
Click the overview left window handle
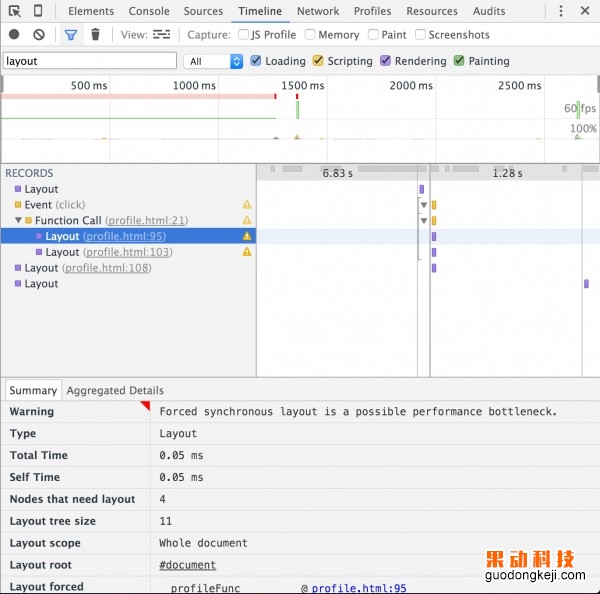tap(2, 84)
